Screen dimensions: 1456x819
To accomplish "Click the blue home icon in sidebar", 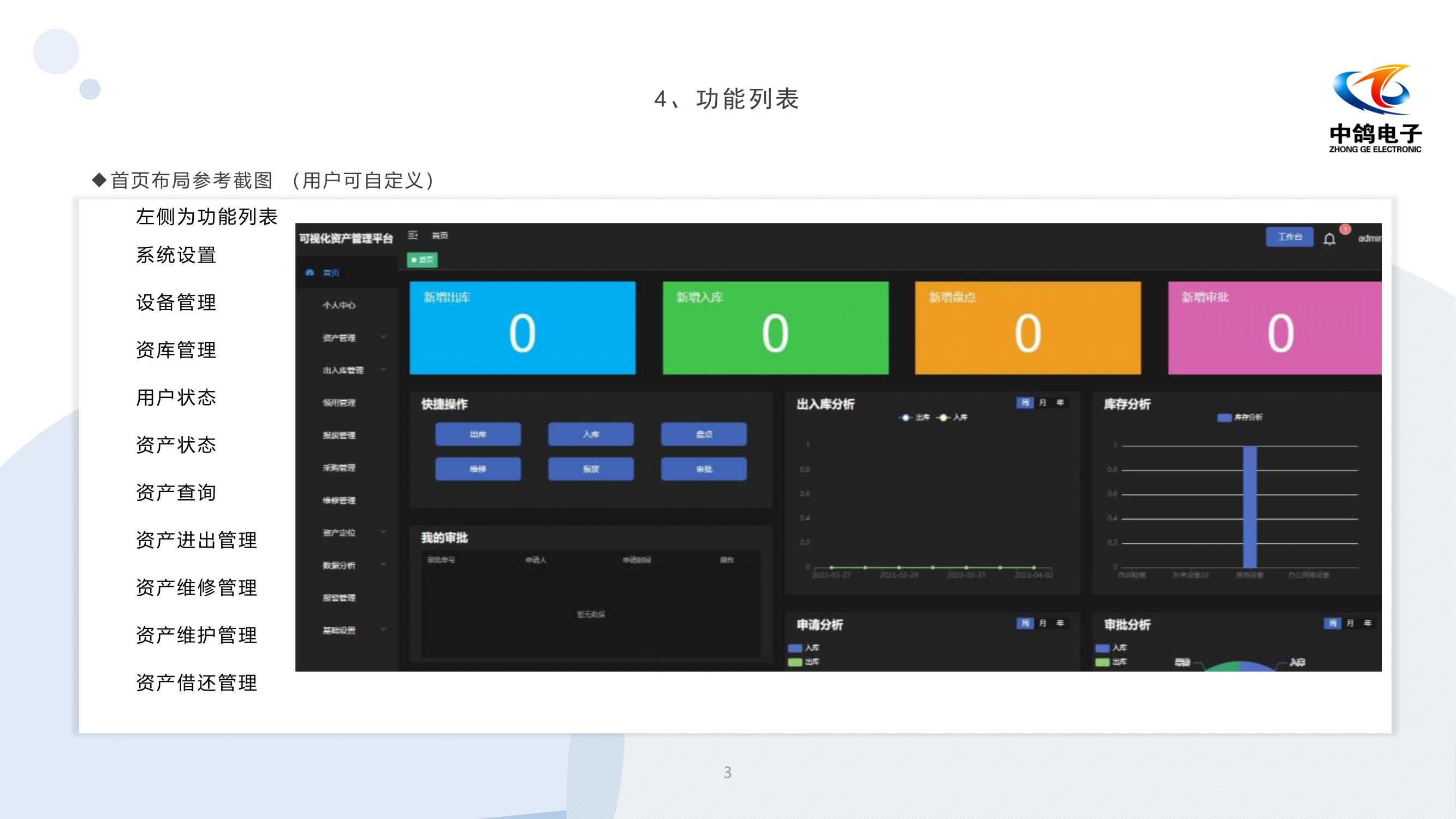I will coord(309,272).
